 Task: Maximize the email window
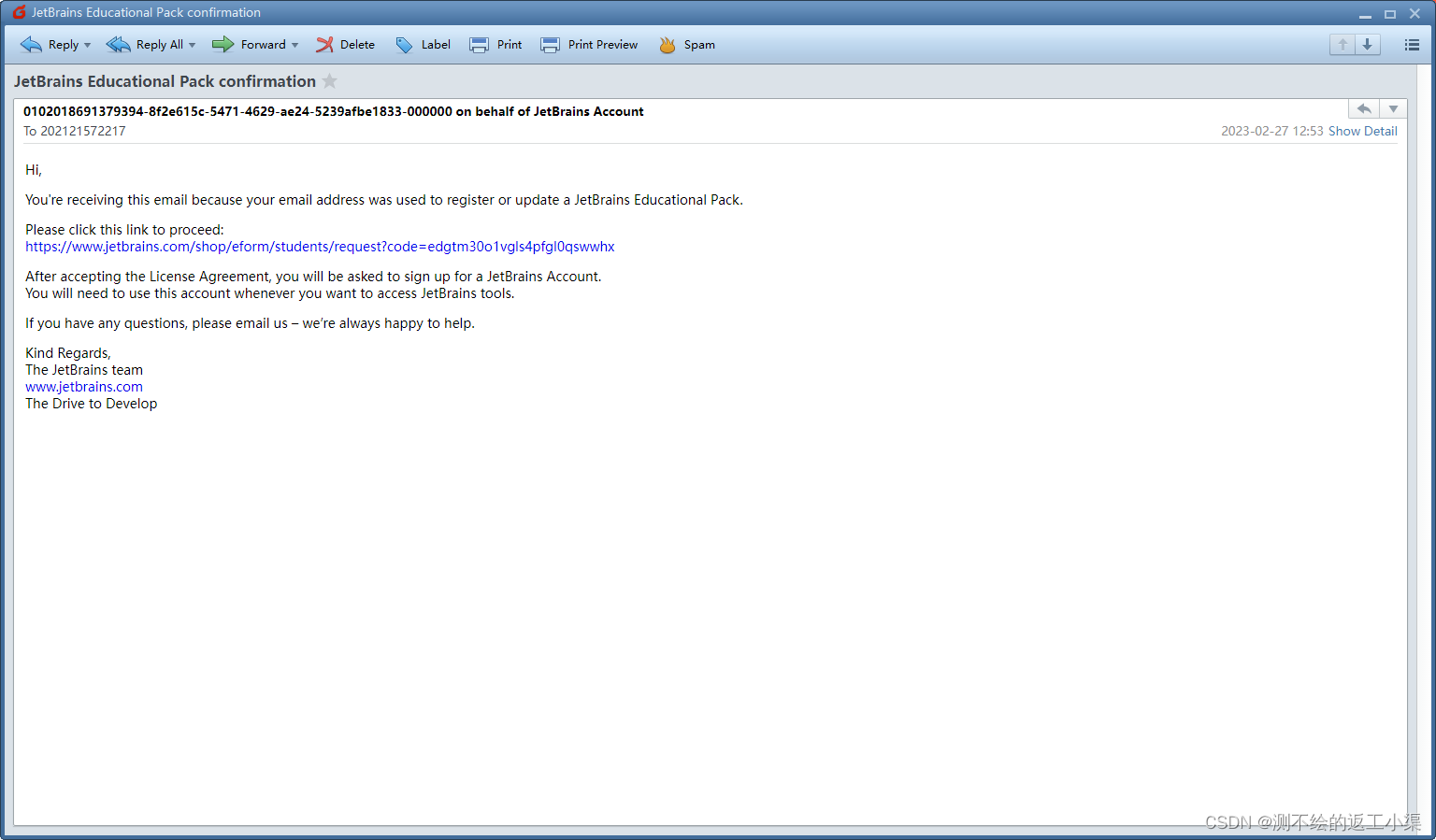coord(1390,13)
